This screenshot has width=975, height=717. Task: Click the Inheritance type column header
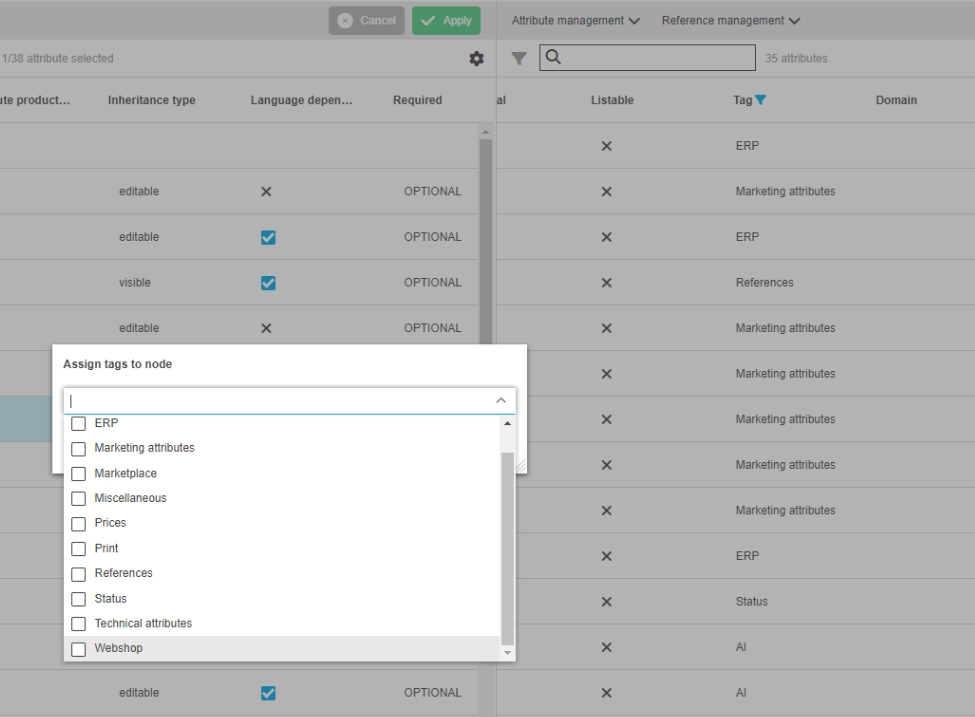pos(151,100)
